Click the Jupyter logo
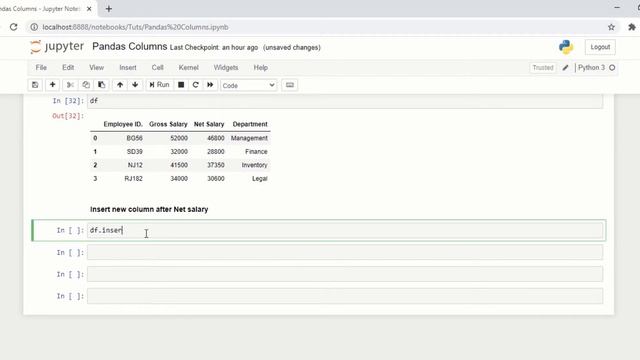This screenshot has height=360, width=640. [57, 47]
